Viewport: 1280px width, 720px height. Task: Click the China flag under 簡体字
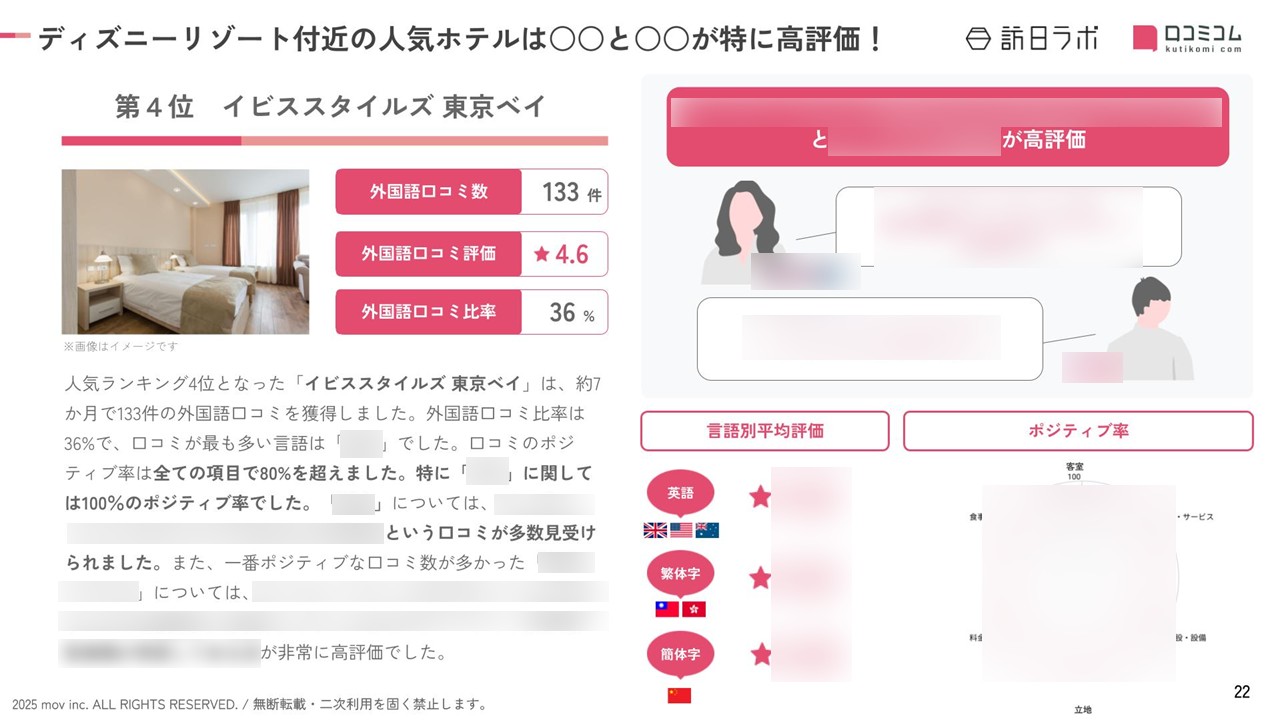click(x=679, y=695)
